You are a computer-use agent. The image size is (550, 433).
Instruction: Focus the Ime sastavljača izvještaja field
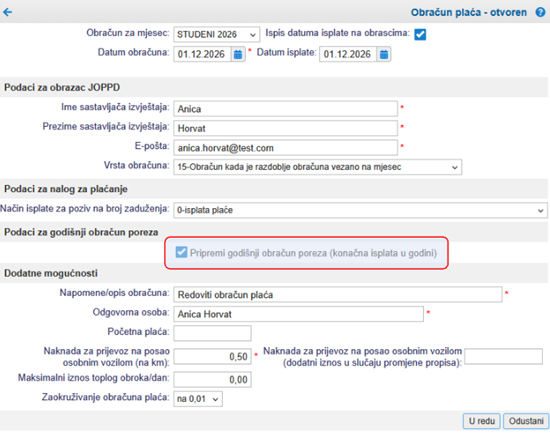pyautogui.click(x=286, y=109)
